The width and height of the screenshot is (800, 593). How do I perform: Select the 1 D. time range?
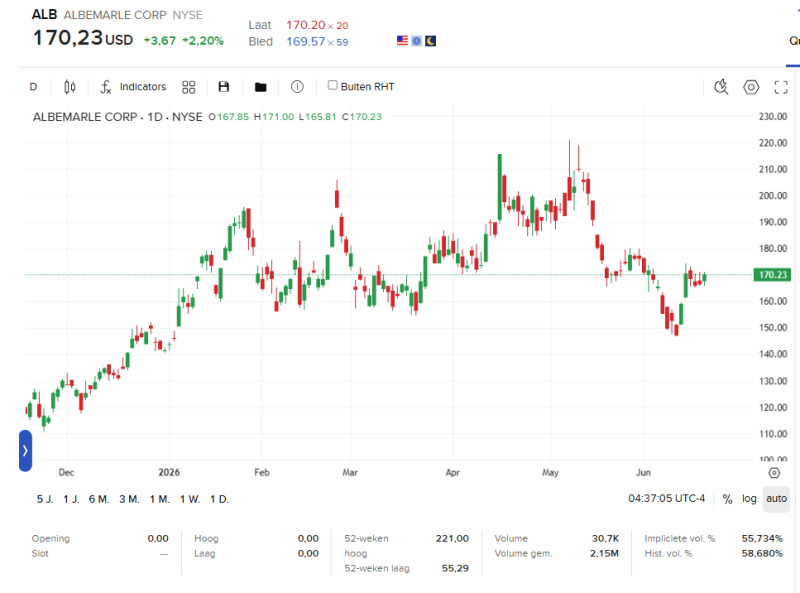pos(219,499)
